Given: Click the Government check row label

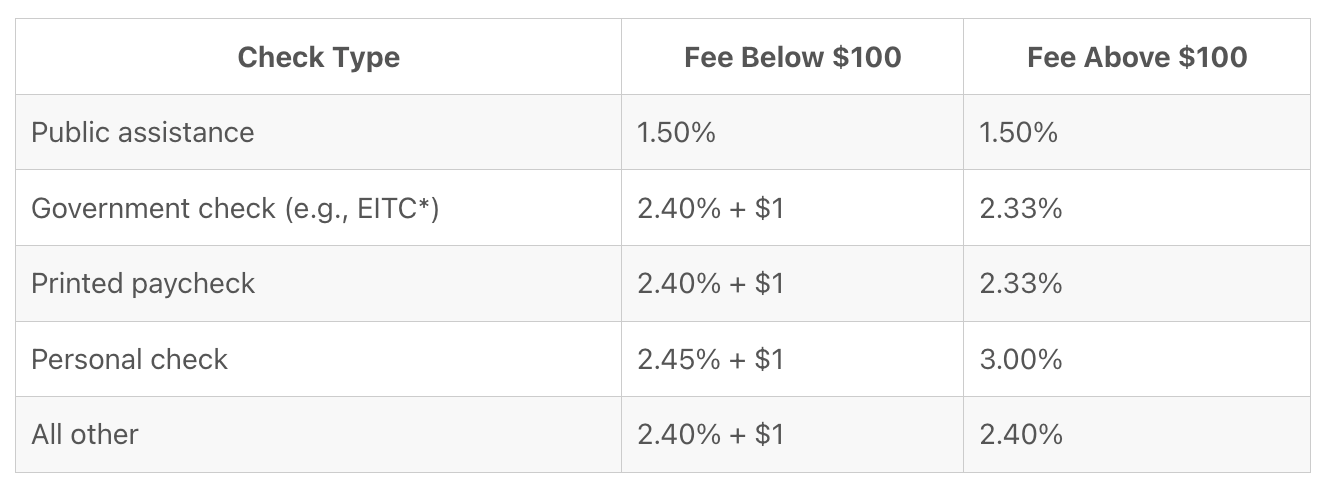Looking at the screenshot, I should click(x=150, y=209).
